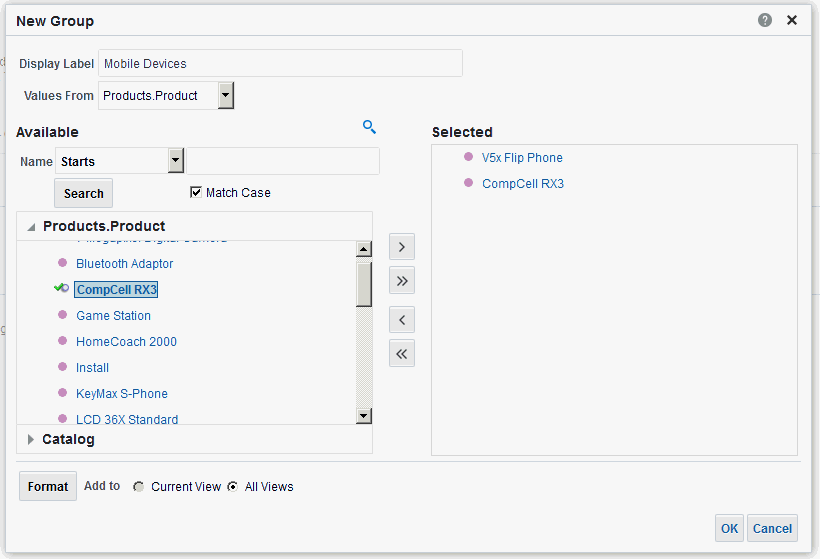Image resolution: width=820 pixels, height=559 pixels.
Task: Click the Search button
Action: pyautogui.click(x=84, y=193)
